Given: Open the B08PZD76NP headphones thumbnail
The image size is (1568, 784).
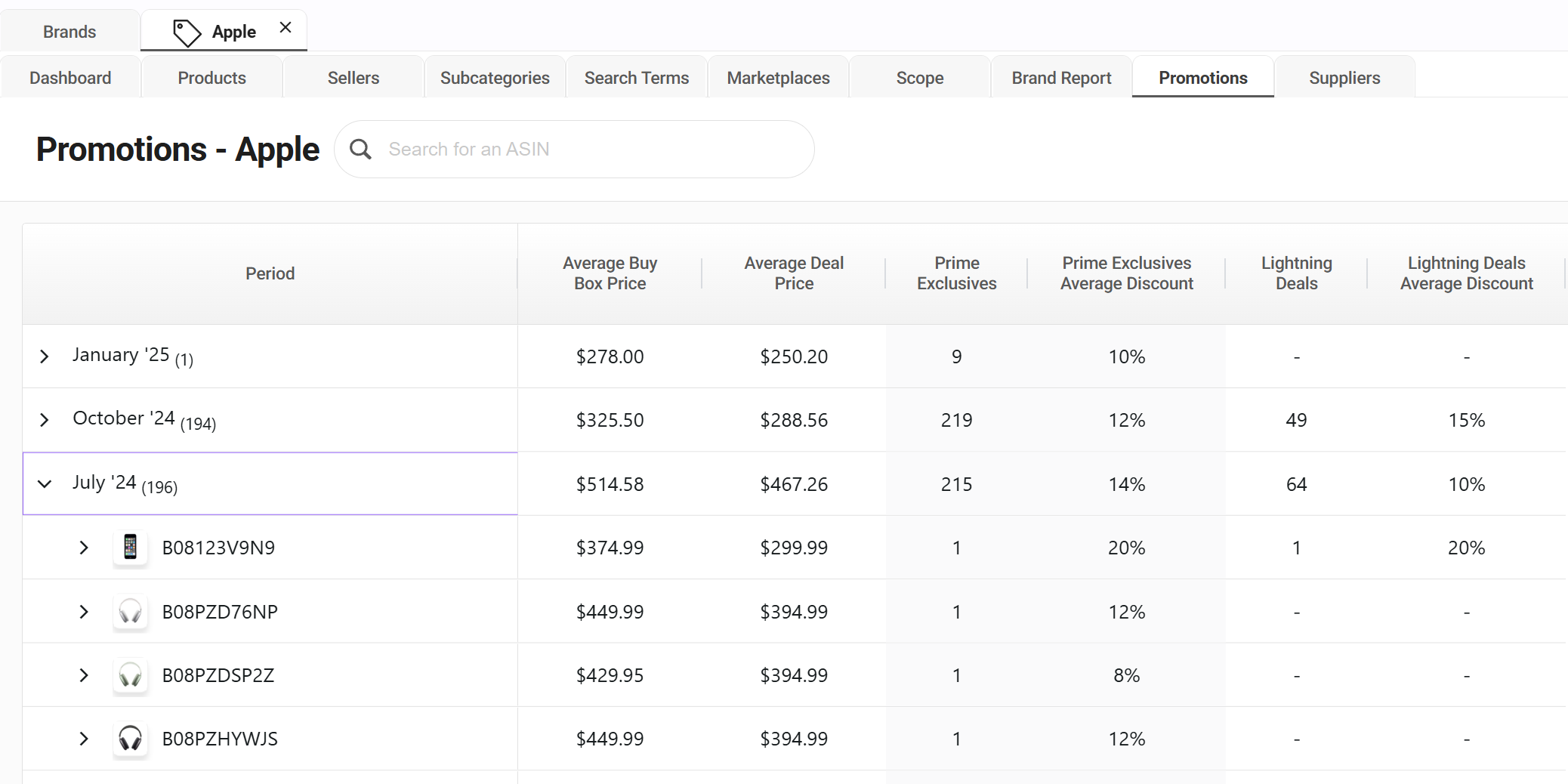Looking at the screenshot, I should (130, 611).
